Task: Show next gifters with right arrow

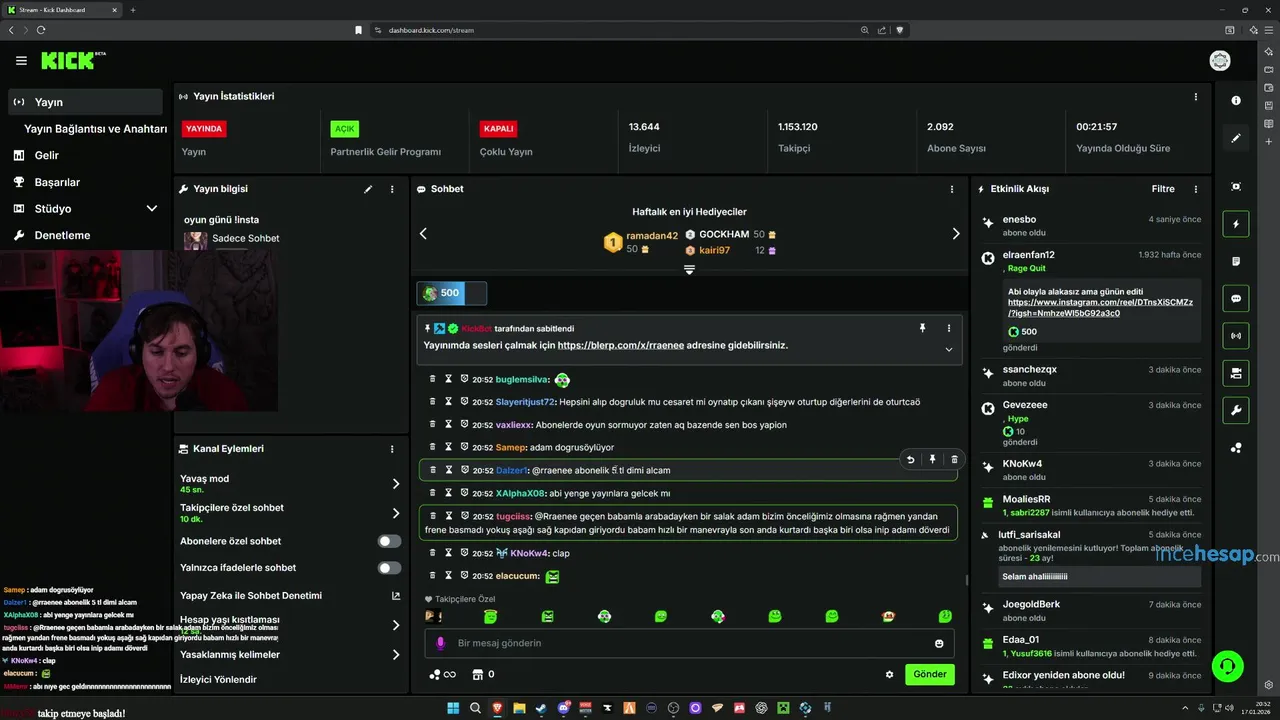Action: 955,234
